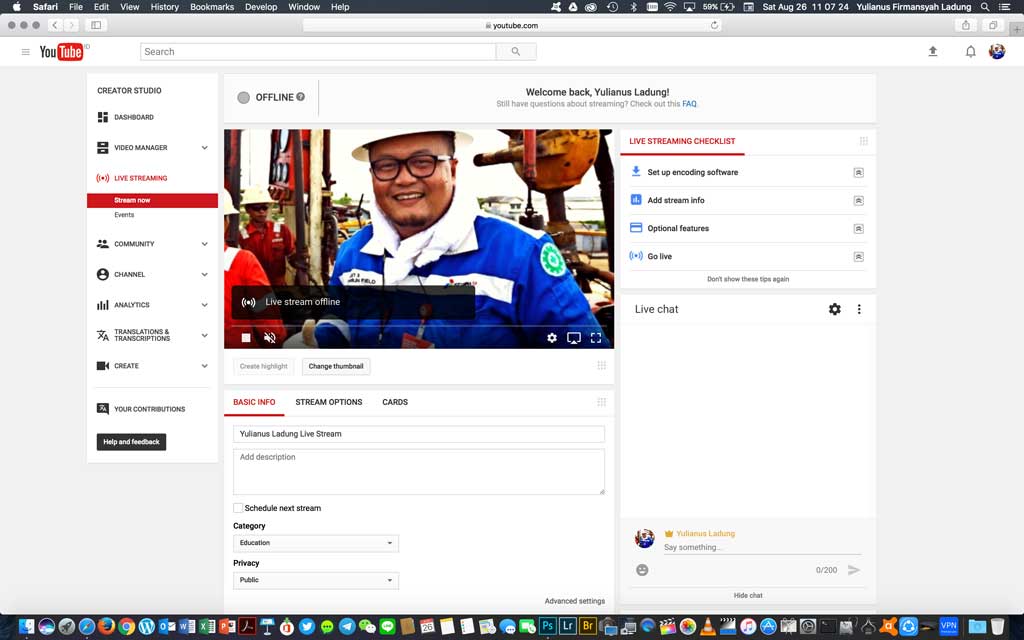Open emoji picker in live chat
This screenshot has height=640, width=1024.
642,570
